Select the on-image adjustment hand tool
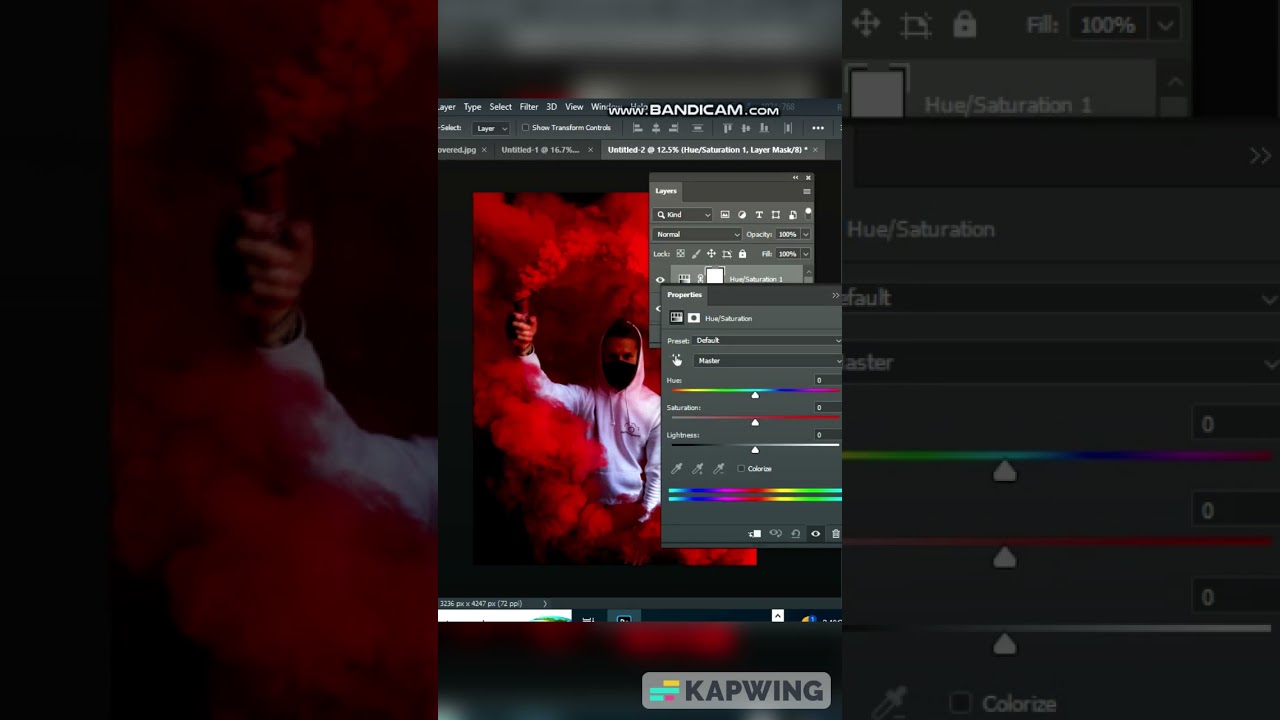The image size is (1280, 720). click(x=677, y=360)
